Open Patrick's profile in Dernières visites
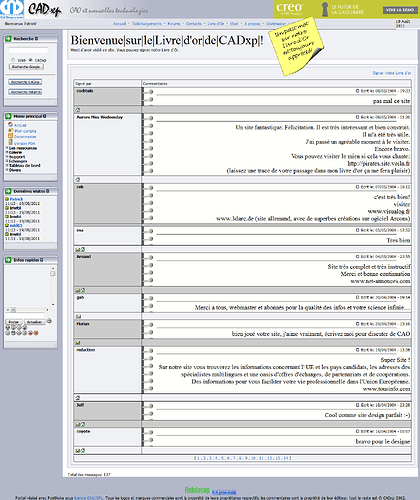The width and height of the screenshot is (420, 500). click(16, 199)
